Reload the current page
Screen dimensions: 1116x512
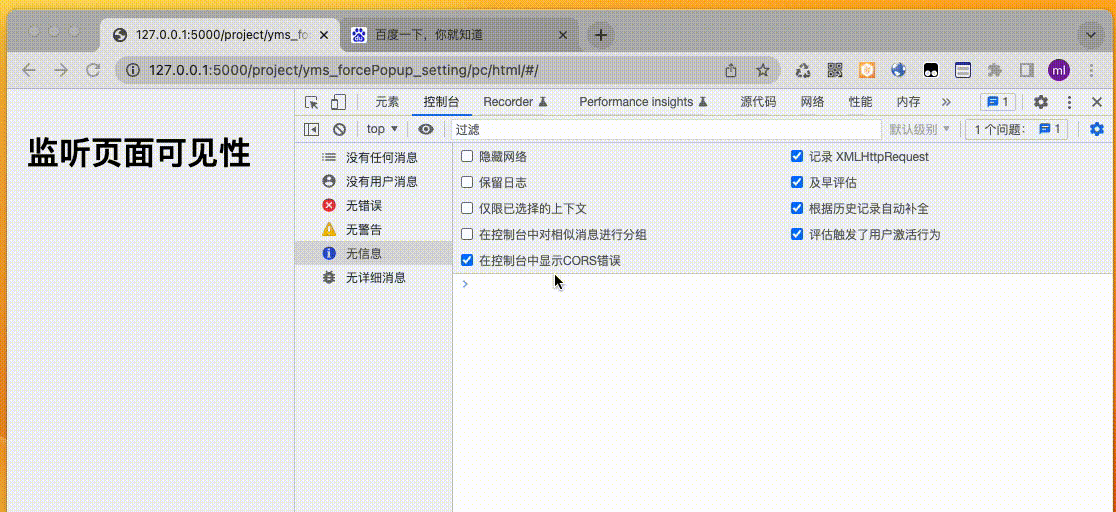[93, 70]
